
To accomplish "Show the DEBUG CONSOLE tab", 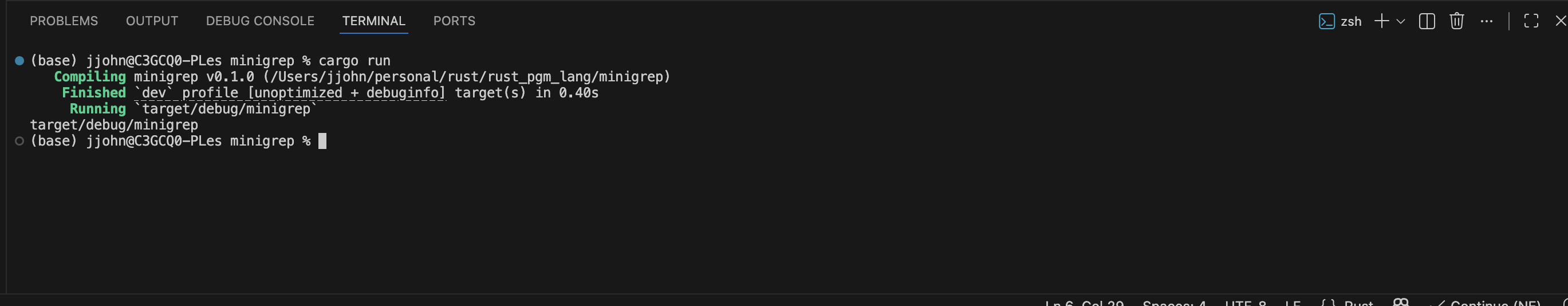I will [260, 21].
